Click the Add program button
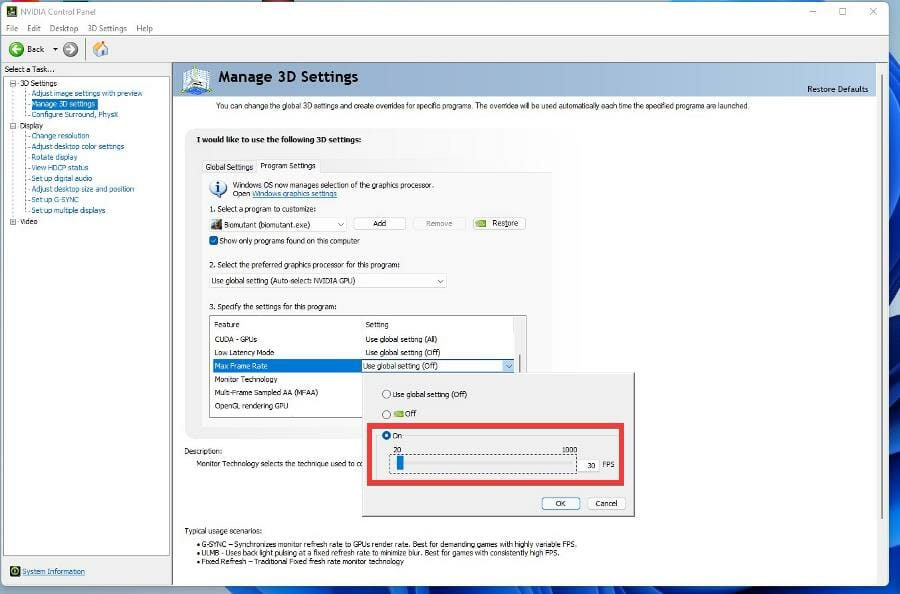 point(379,223)
